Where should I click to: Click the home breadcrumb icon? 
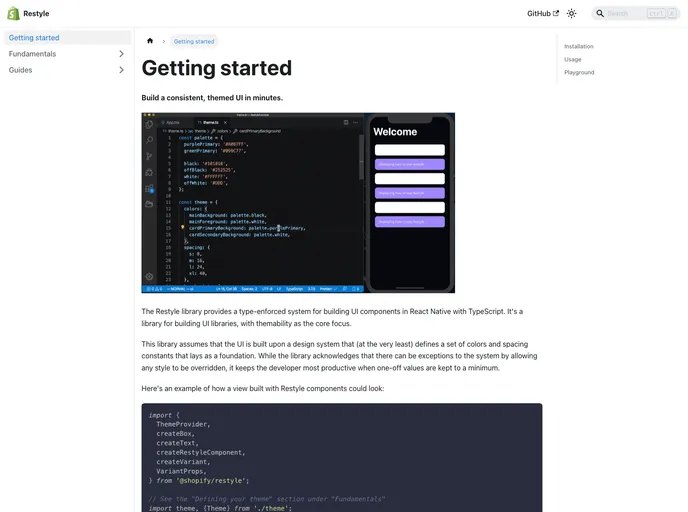(x=150, y=41)
